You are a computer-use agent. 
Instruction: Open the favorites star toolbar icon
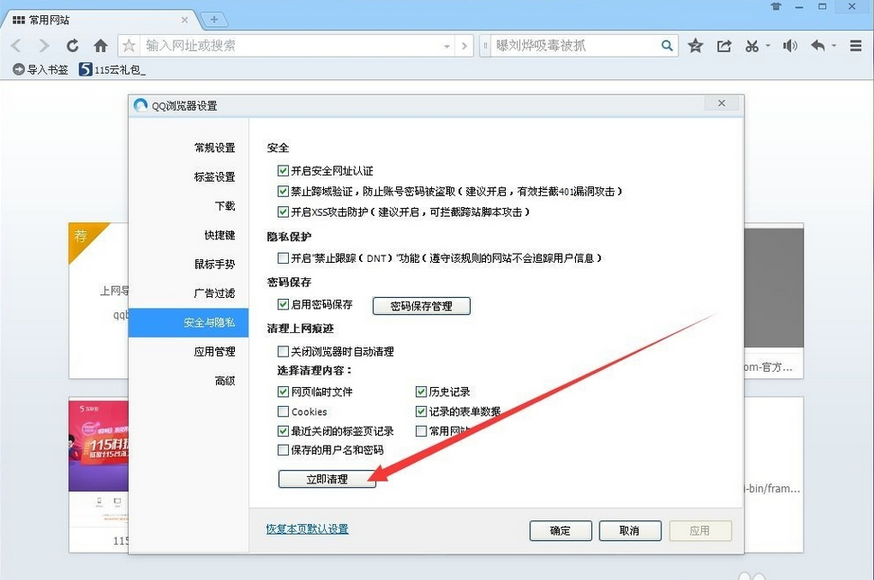[x=696, y=46]
